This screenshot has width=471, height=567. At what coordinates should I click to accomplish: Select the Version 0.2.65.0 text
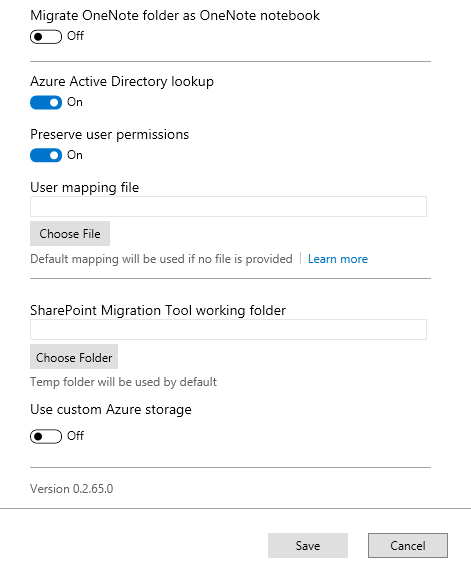(x=72, y=489)
